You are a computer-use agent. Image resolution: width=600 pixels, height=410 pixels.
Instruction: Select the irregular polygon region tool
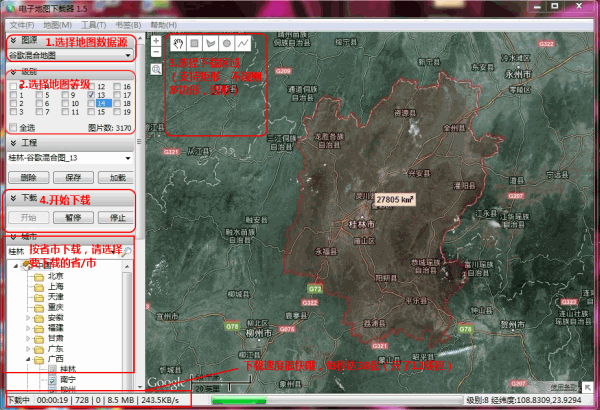[210, 44]
